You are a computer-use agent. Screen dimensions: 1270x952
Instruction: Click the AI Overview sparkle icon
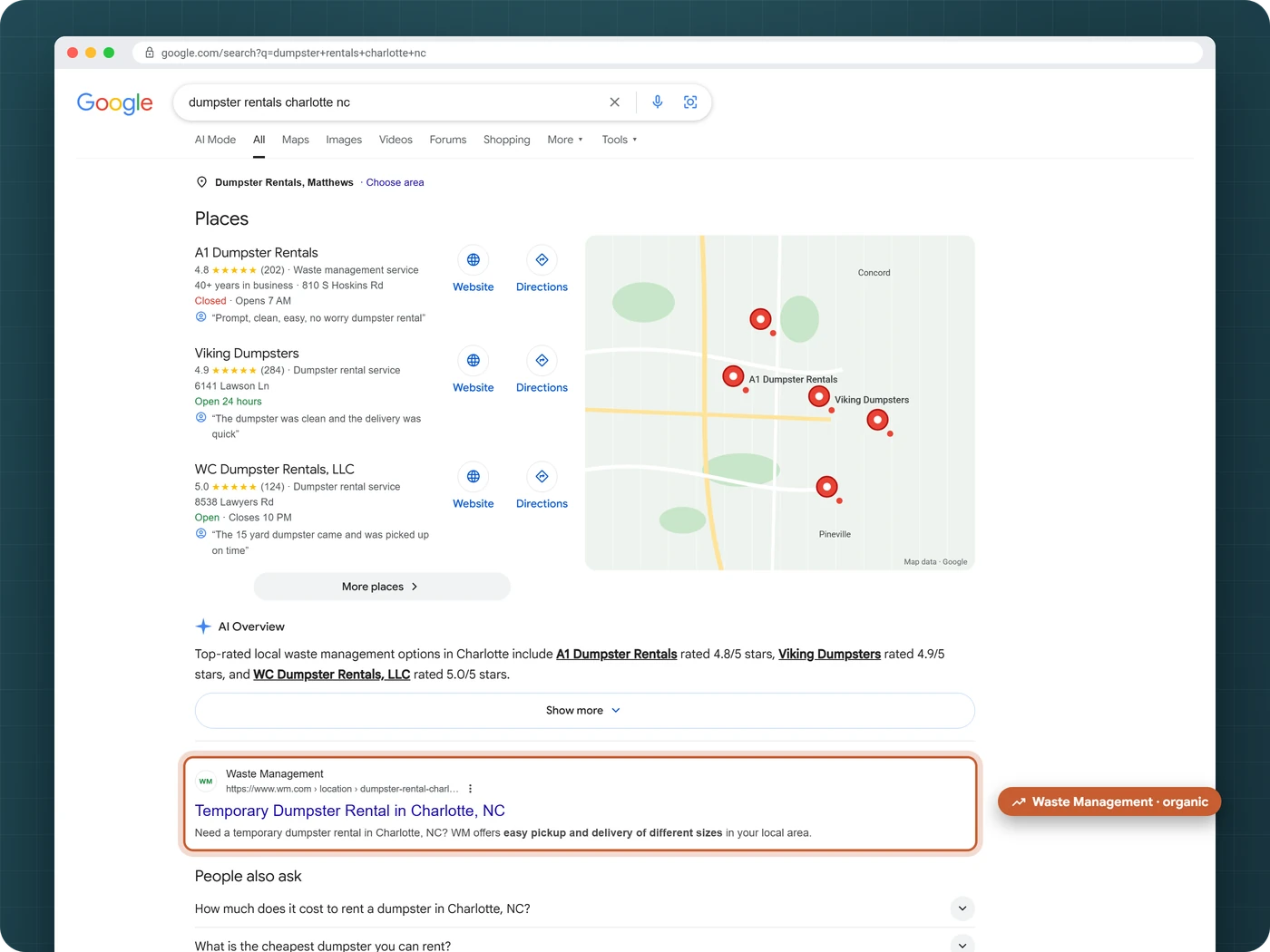[x=203, y=627]
